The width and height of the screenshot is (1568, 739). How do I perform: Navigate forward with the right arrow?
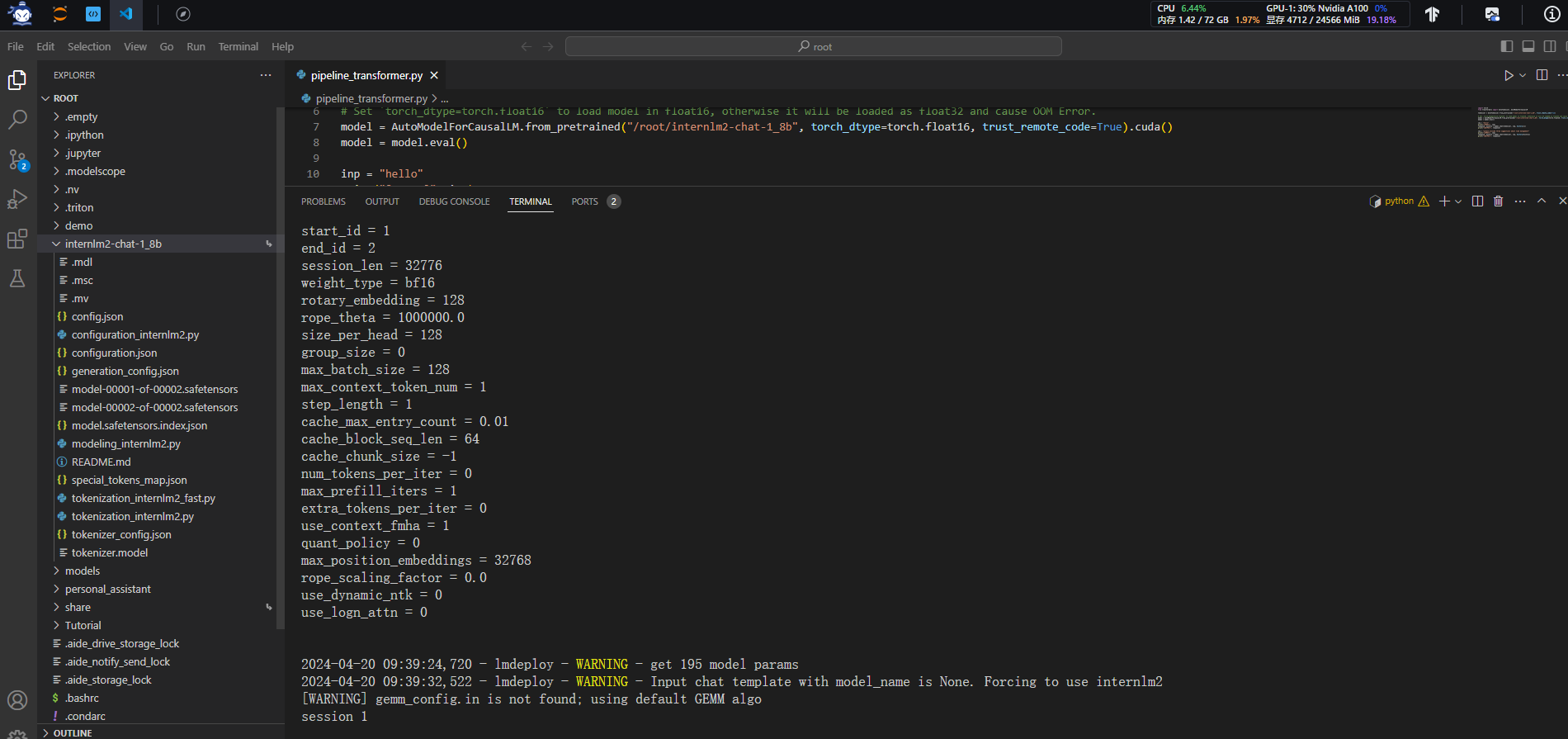click(x=549, y=46)
